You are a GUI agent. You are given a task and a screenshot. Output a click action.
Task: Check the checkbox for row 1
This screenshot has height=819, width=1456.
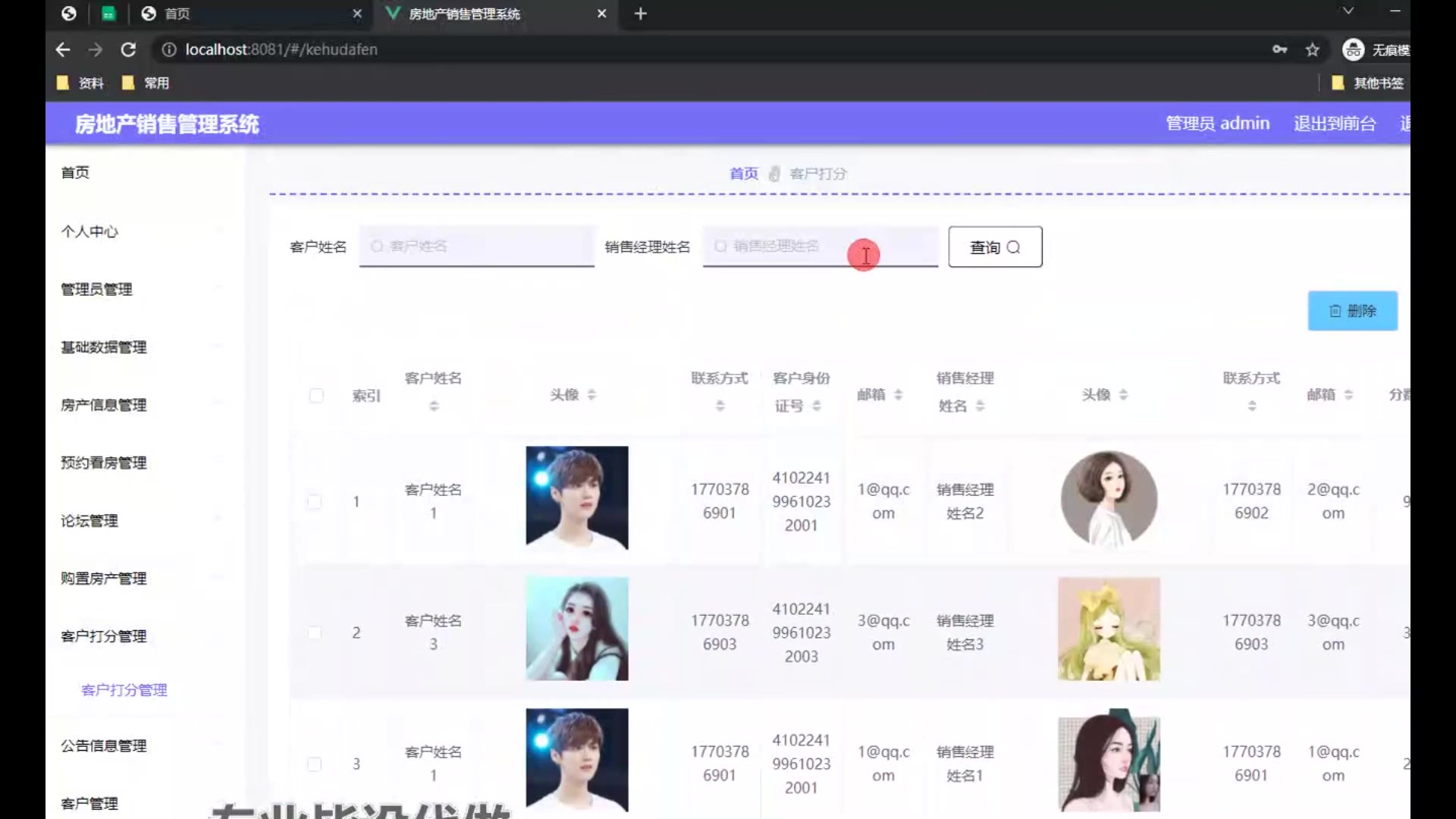click(x=314, y=502)
